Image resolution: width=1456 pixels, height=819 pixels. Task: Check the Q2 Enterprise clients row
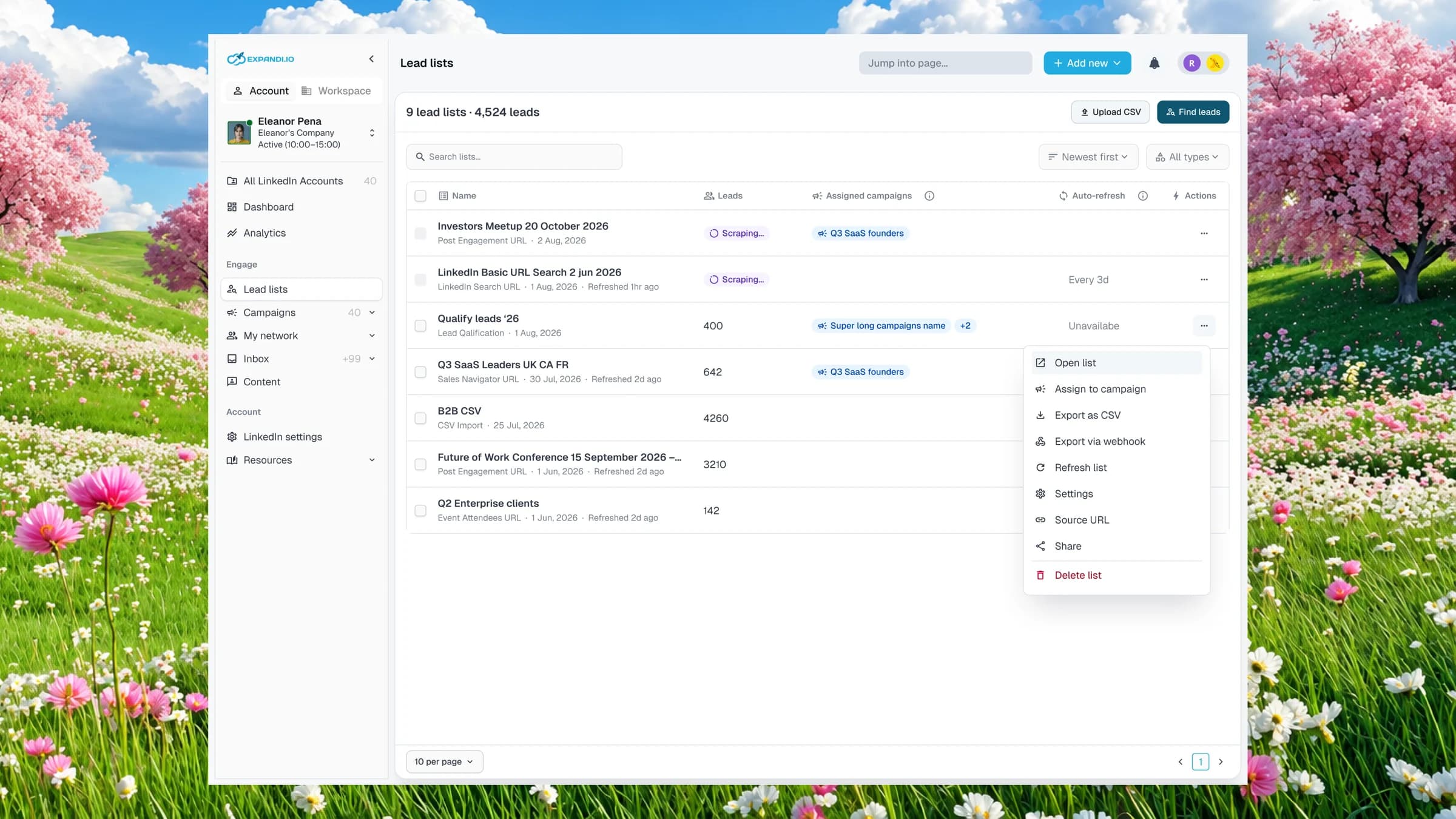coord(420,510)
